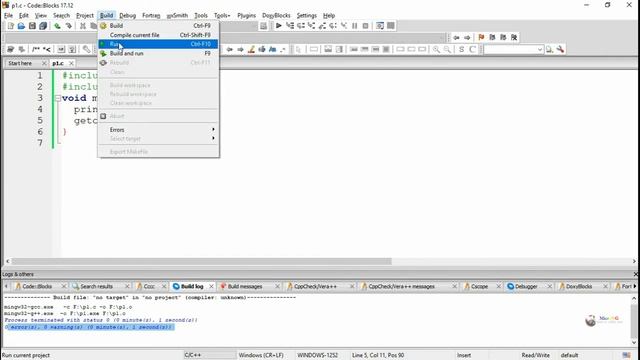Click the Jump back arrow near bookmarks
Viewport: 640px width, 360px height.
point(456,37)
